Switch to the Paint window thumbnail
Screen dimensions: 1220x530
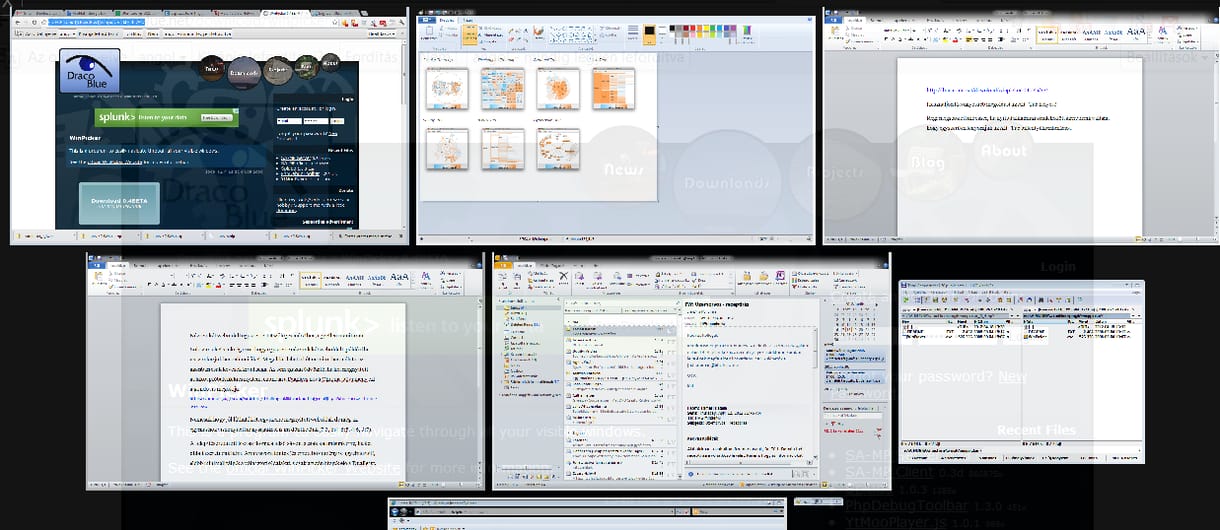[x=615, y=126]
